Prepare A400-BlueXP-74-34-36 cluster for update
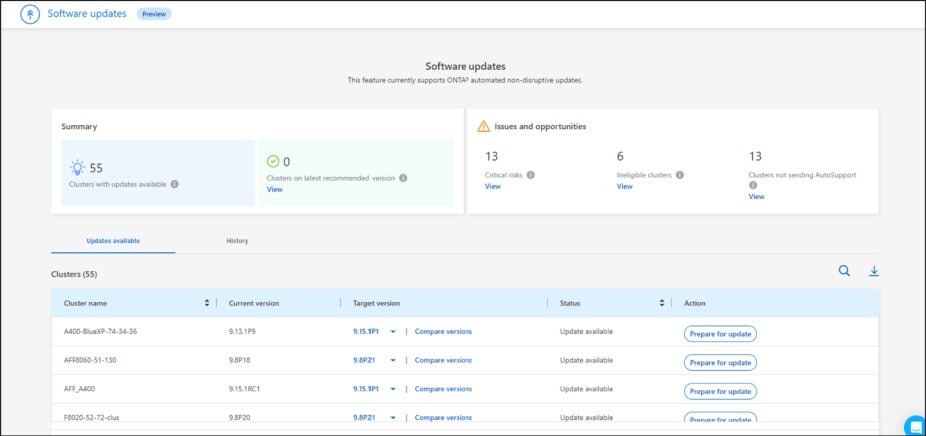Viewport: 926px width, 436px height. click(x=720, y=334)
